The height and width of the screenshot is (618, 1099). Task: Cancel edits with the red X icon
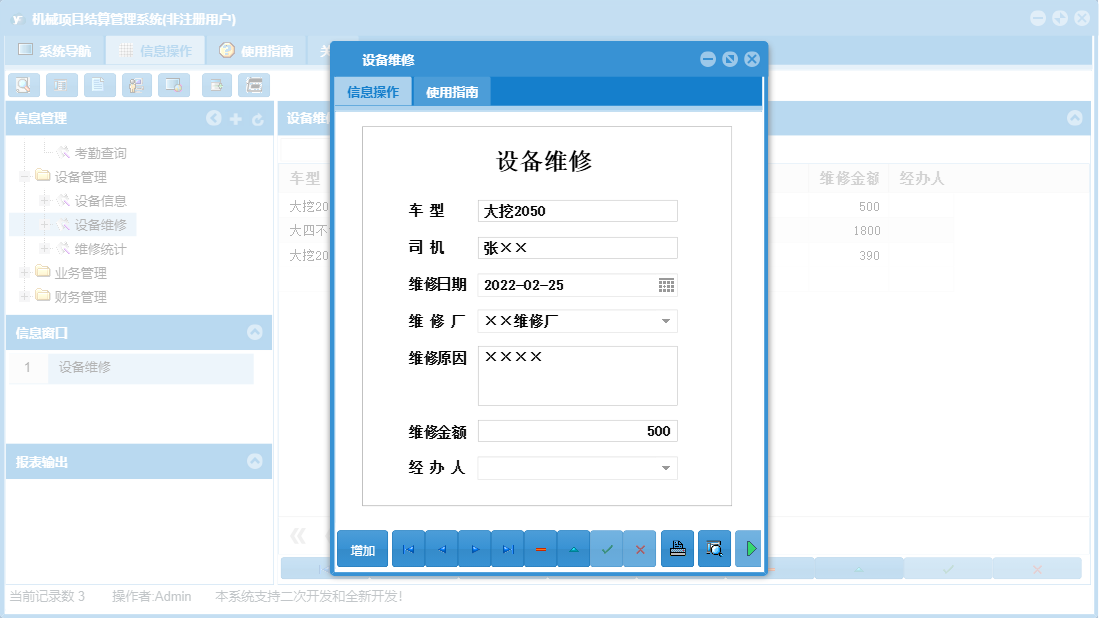640,548
